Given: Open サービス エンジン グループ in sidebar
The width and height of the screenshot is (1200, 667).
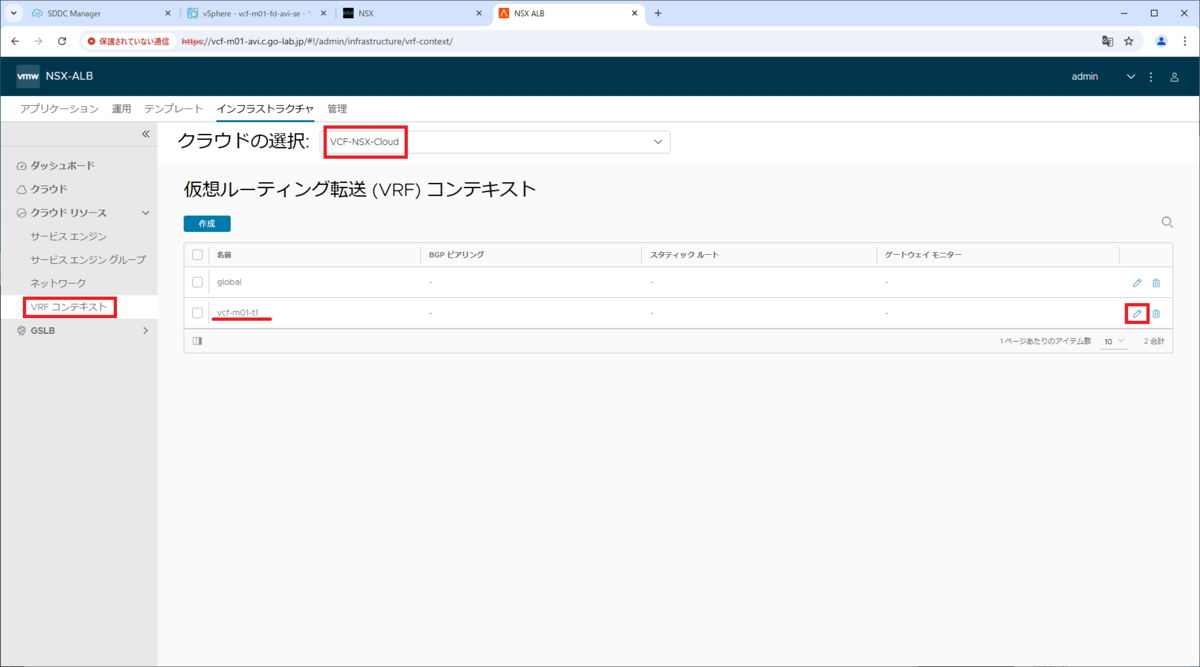Looking at the screenshot, I should coord(88,260).
